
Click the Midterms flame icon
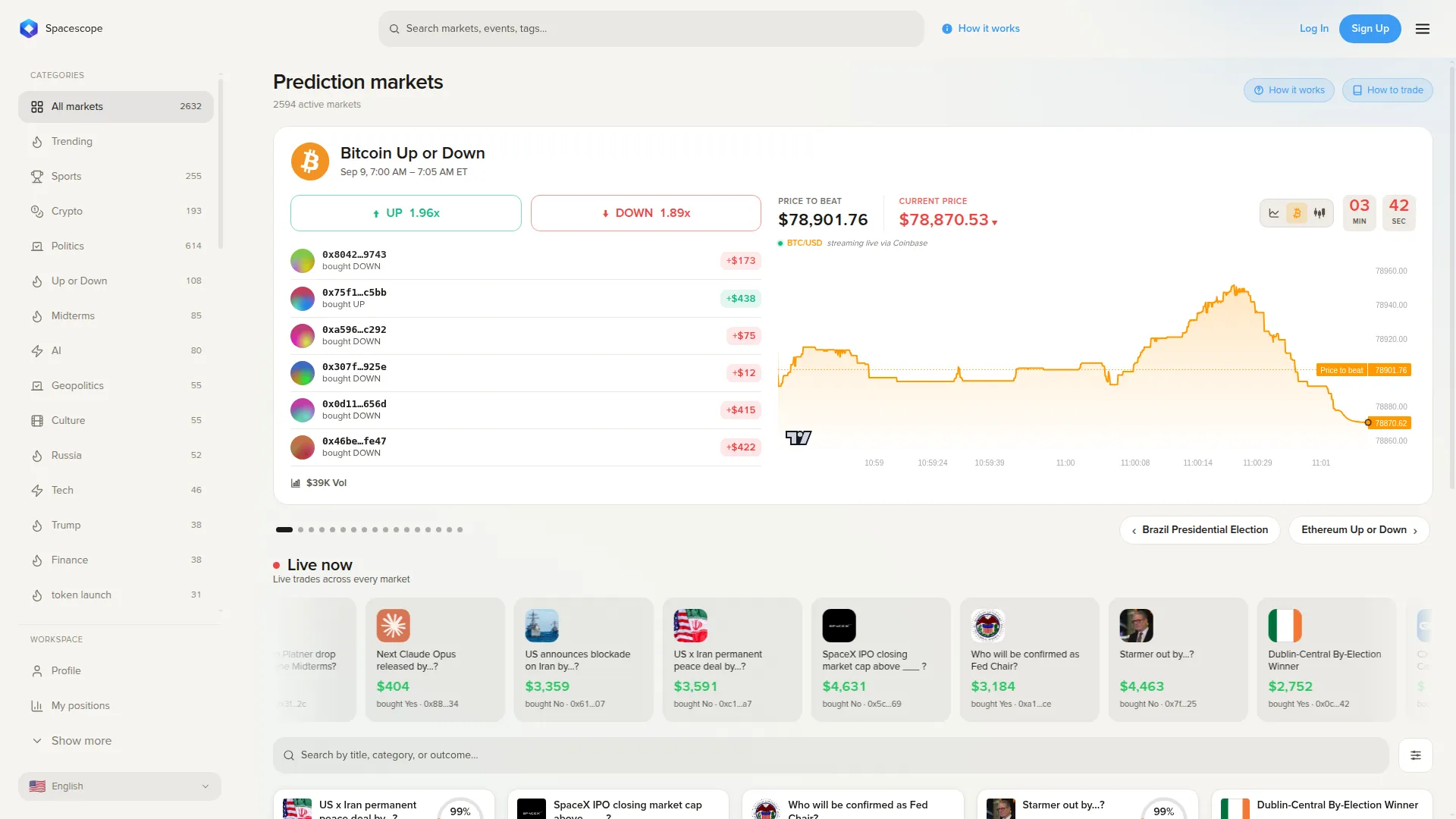tap(37, 316)
